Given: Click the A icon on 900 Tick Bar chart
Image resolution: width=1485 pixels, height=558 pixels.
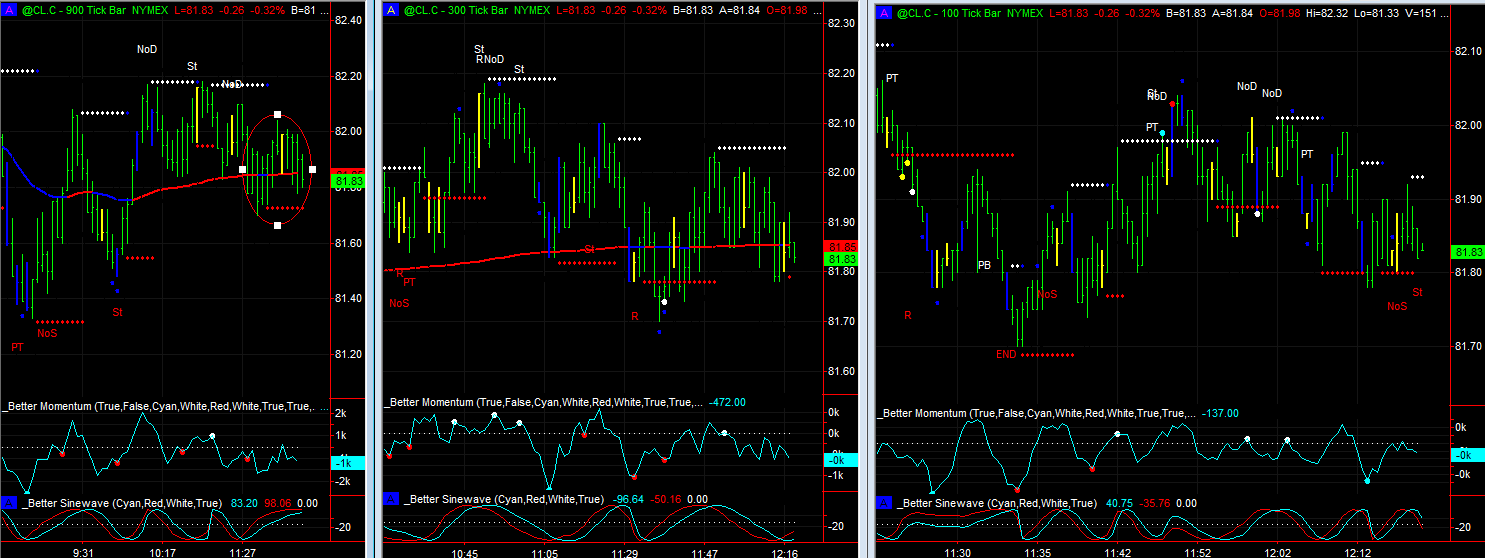Looking at the screenshot, I should click(9, 9).
